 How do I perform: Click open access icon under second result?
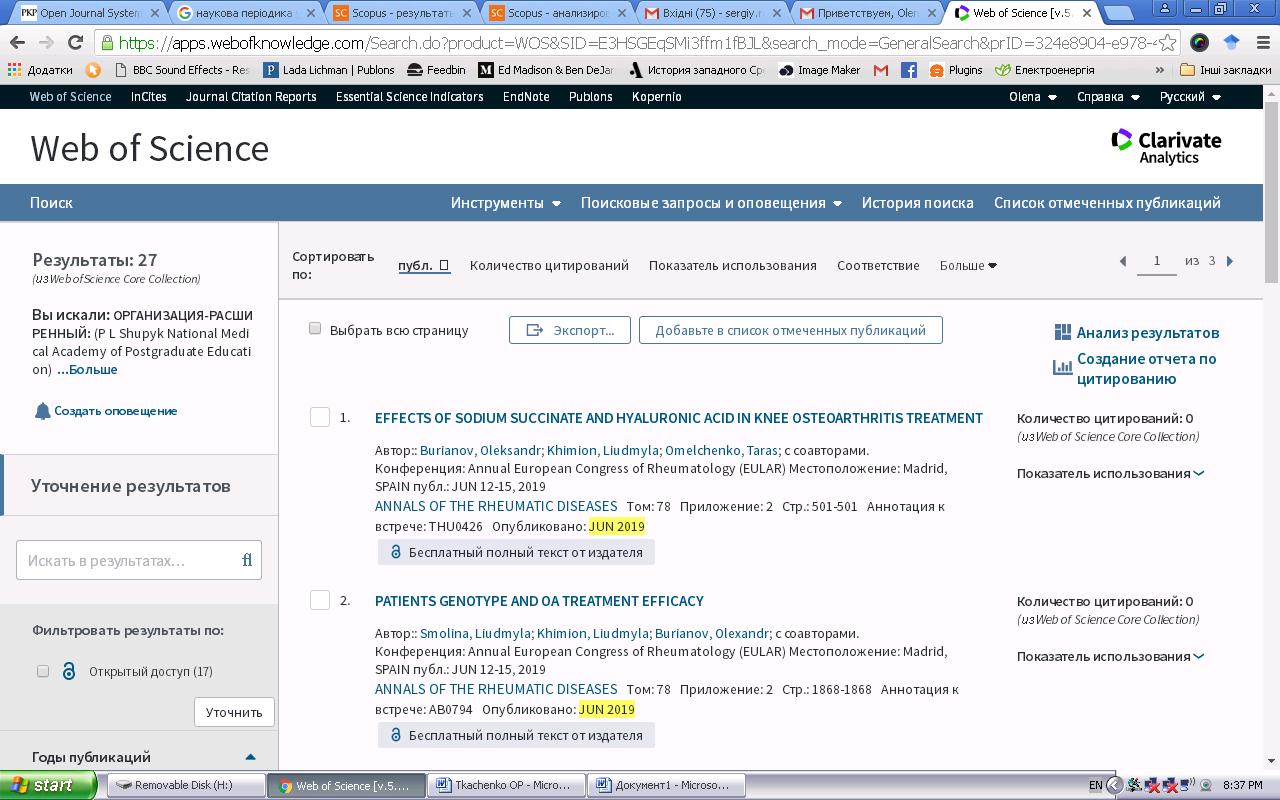(395, 735)
